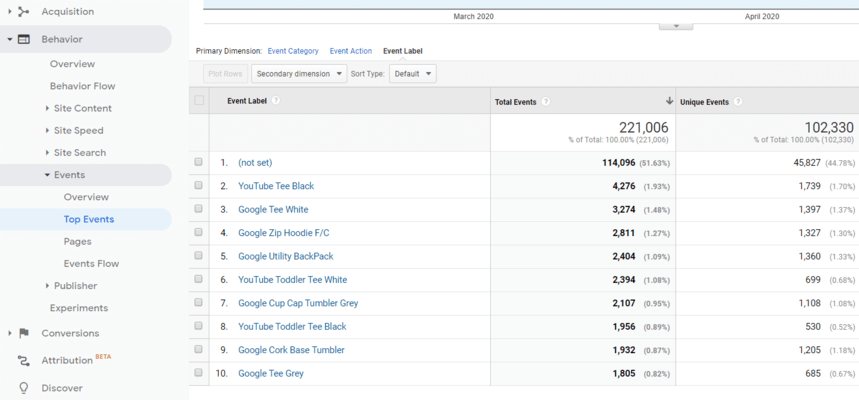
Task: Check the box for YouTube Tee Black row
Action: [x=199, y=186]
